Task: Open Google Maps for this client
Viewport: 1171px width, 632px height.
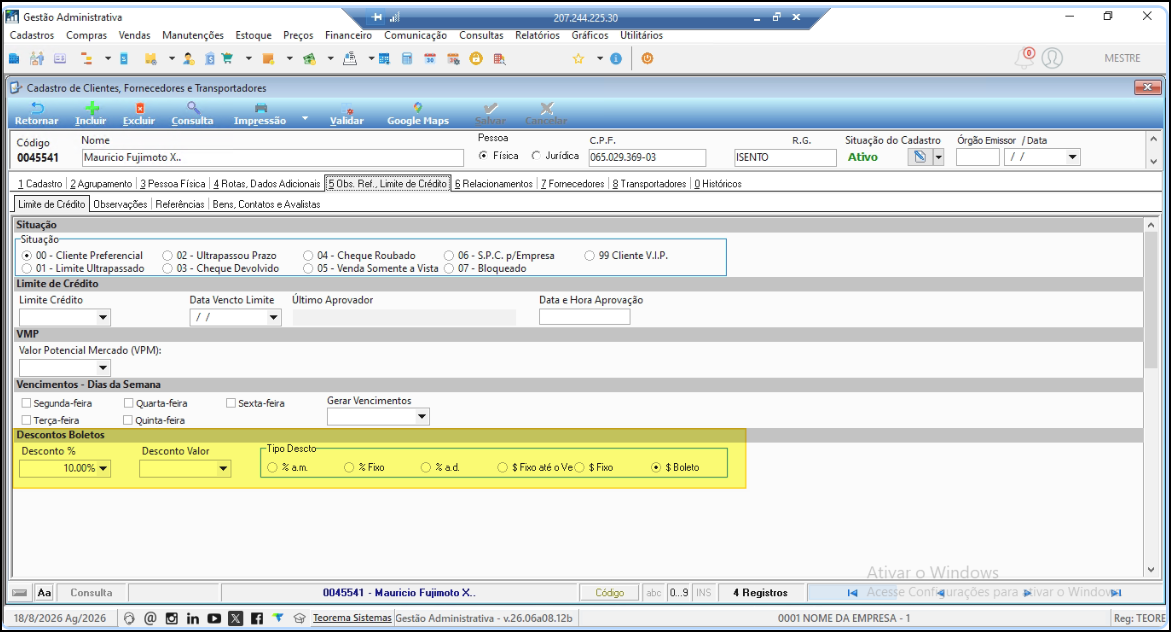Action: point(417,114)
